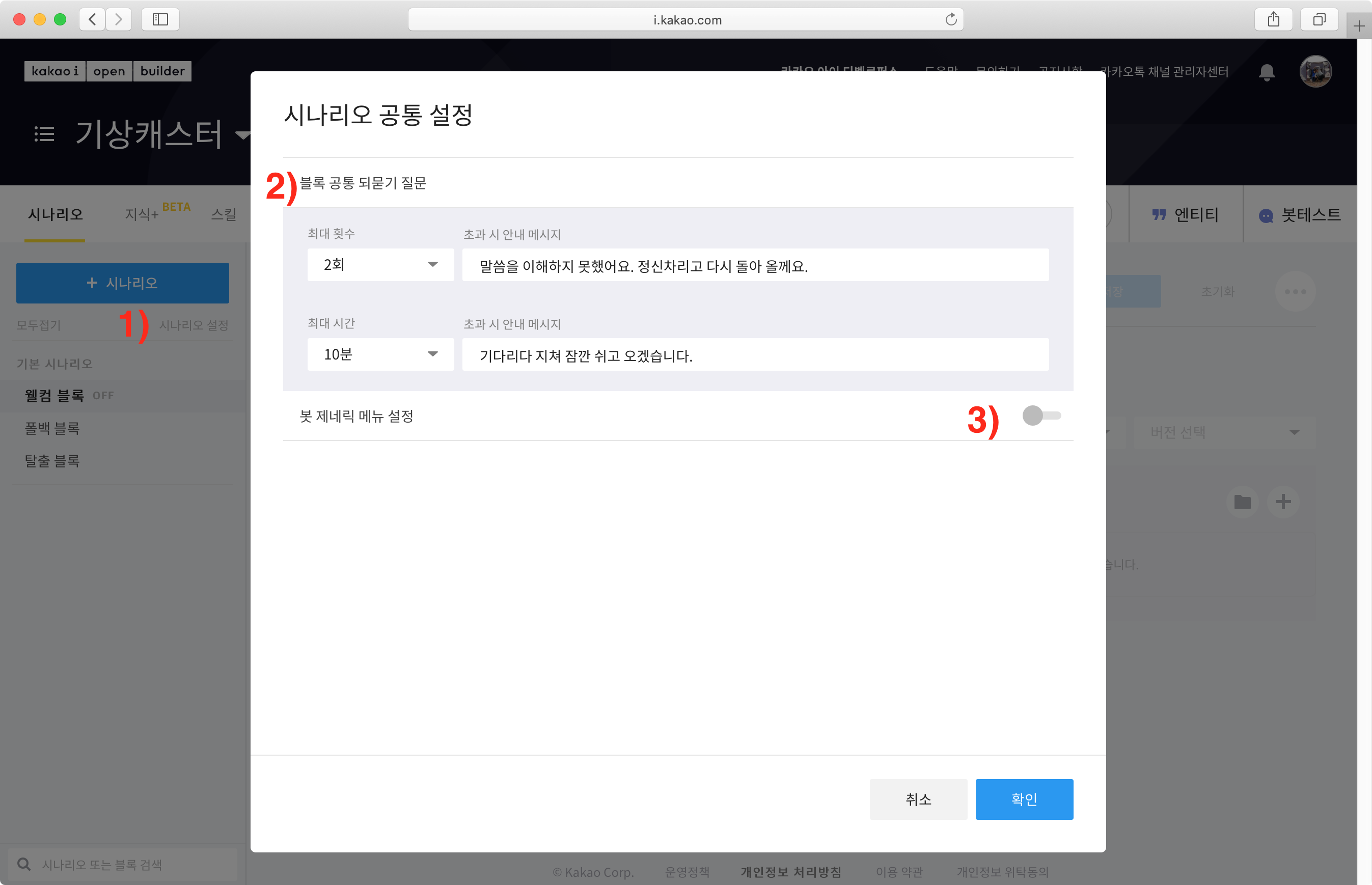This screenshot has width=1372, height=885.
Task: Expand the 기상캐스터 bot selector arrow
Action: pyautogui.click(x=243, y=135)
